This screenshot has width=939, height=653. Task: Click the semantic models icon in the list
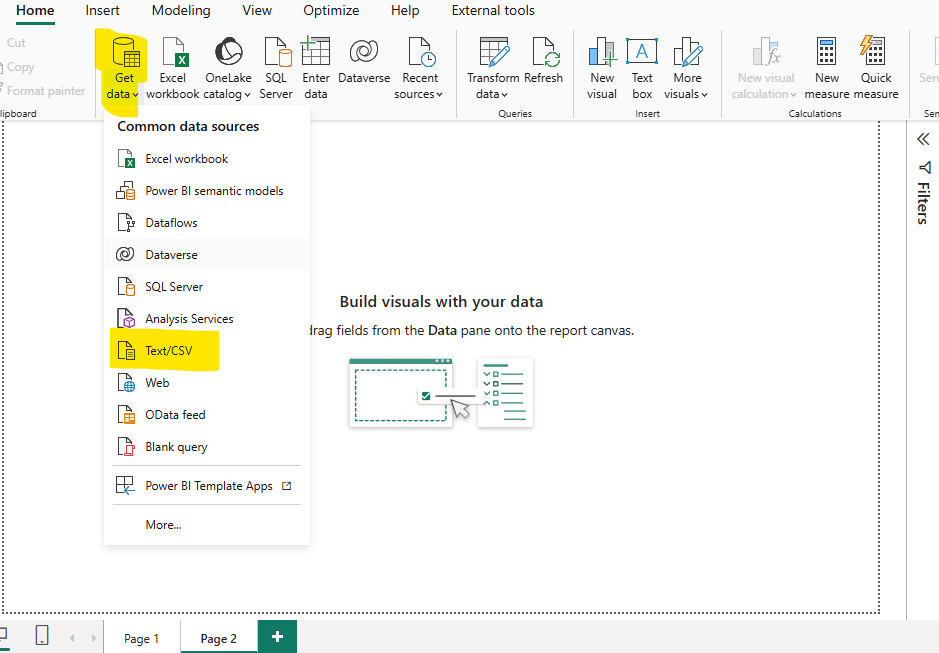126,191
